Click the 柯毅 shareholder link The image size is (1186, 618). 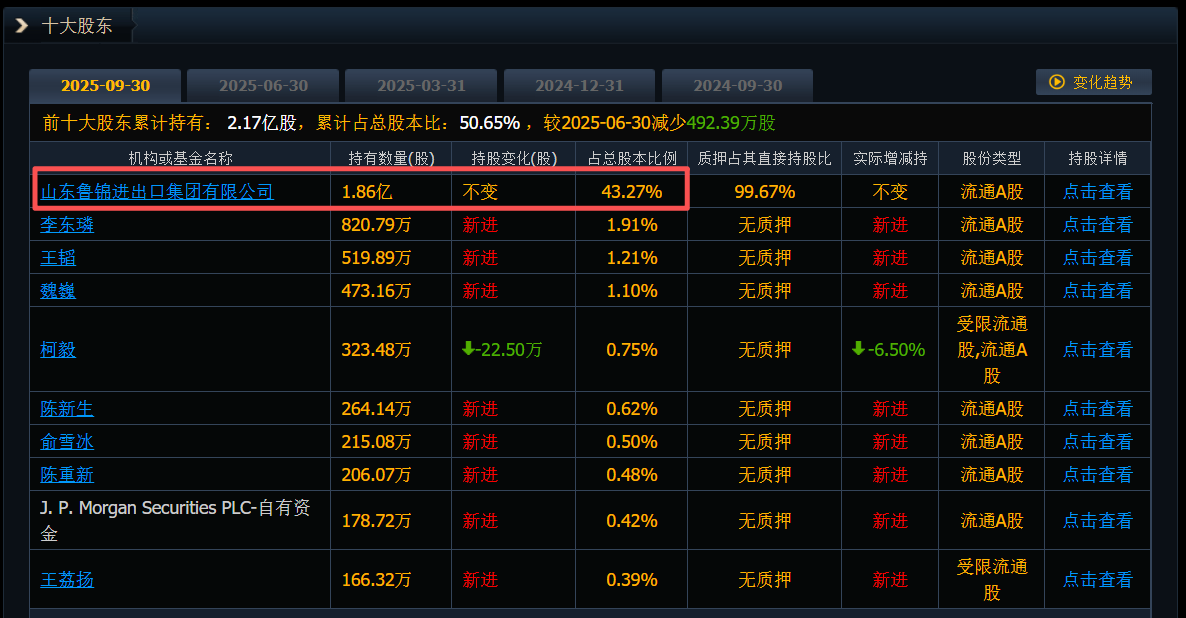click(x=58, y=350)
